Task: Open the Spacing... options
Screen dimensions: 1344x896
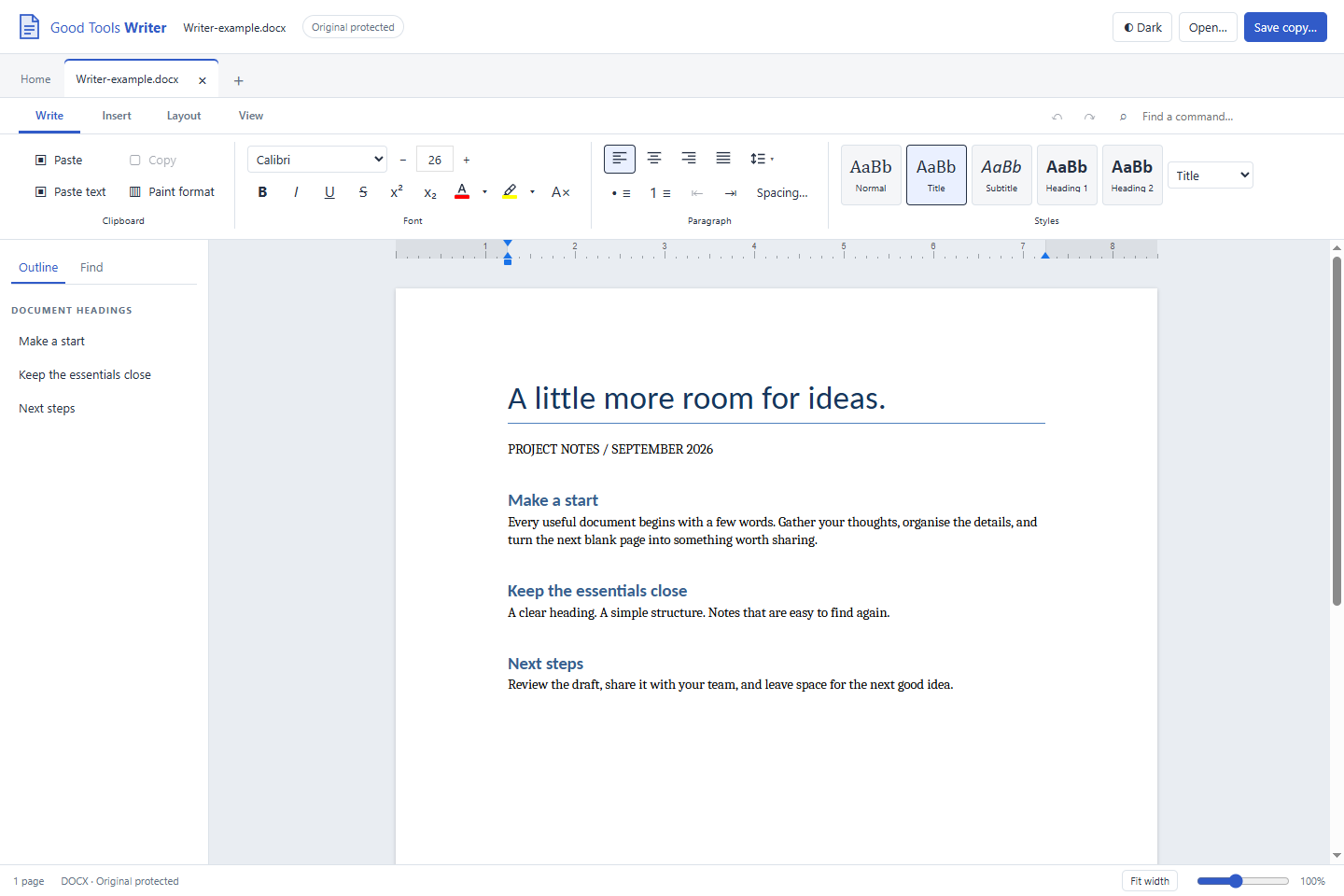Action: click(782, 193)
